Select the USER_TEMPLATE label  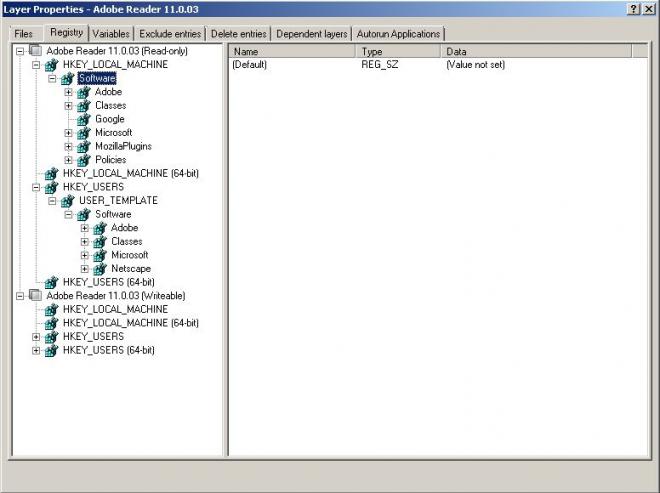118,201
